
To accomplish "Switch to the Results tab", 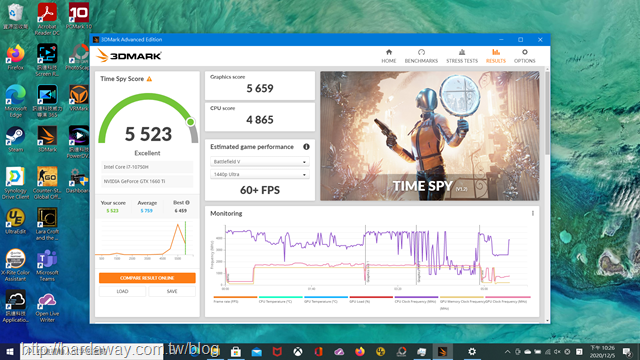I will pyautogui.click(x=496, y=56).
